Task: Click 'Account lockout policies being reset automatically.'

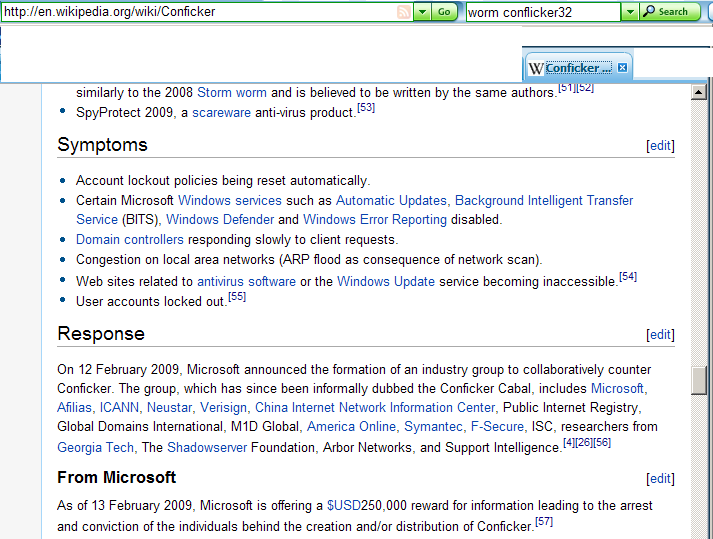Action: (223, 181)
